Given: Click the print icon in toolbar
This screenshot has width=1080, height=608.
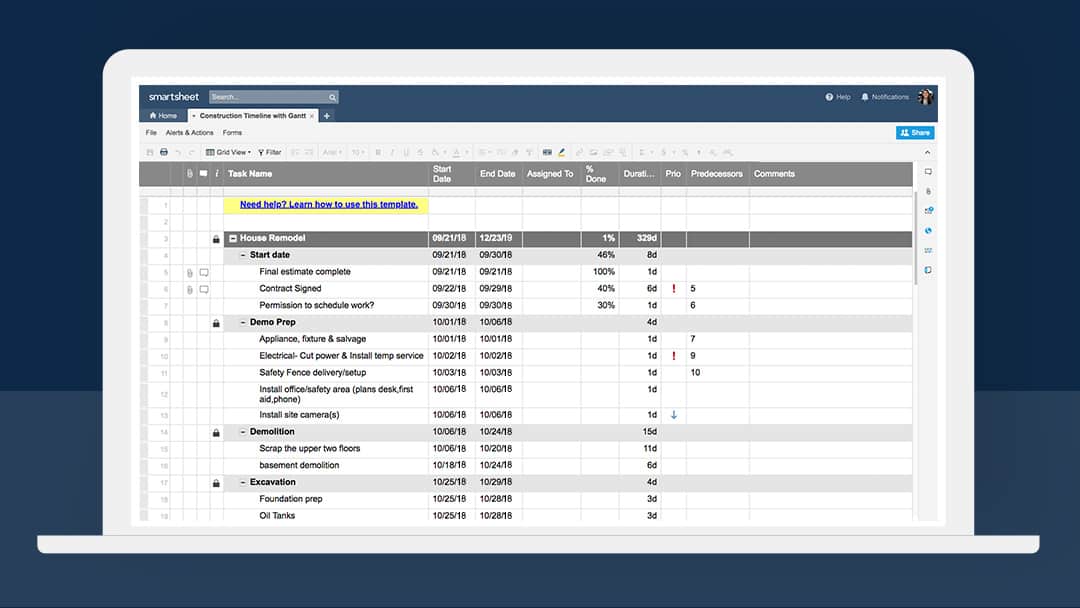Looking at the screenshot, I should [x=164, y=152].
